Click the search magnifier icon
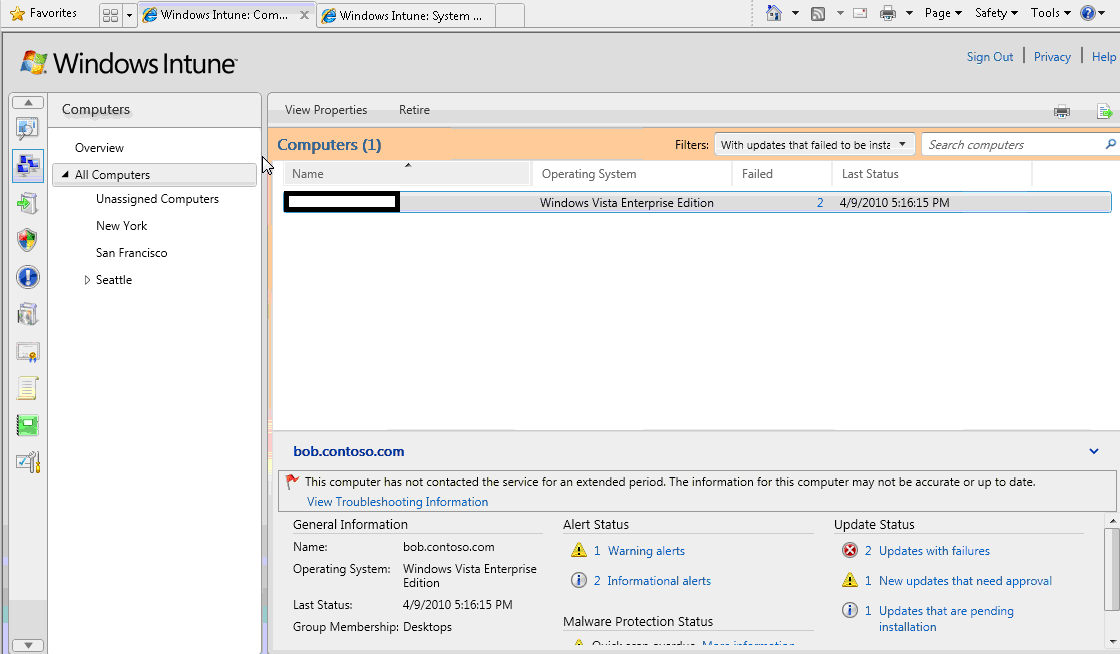 click(1110, 144)
